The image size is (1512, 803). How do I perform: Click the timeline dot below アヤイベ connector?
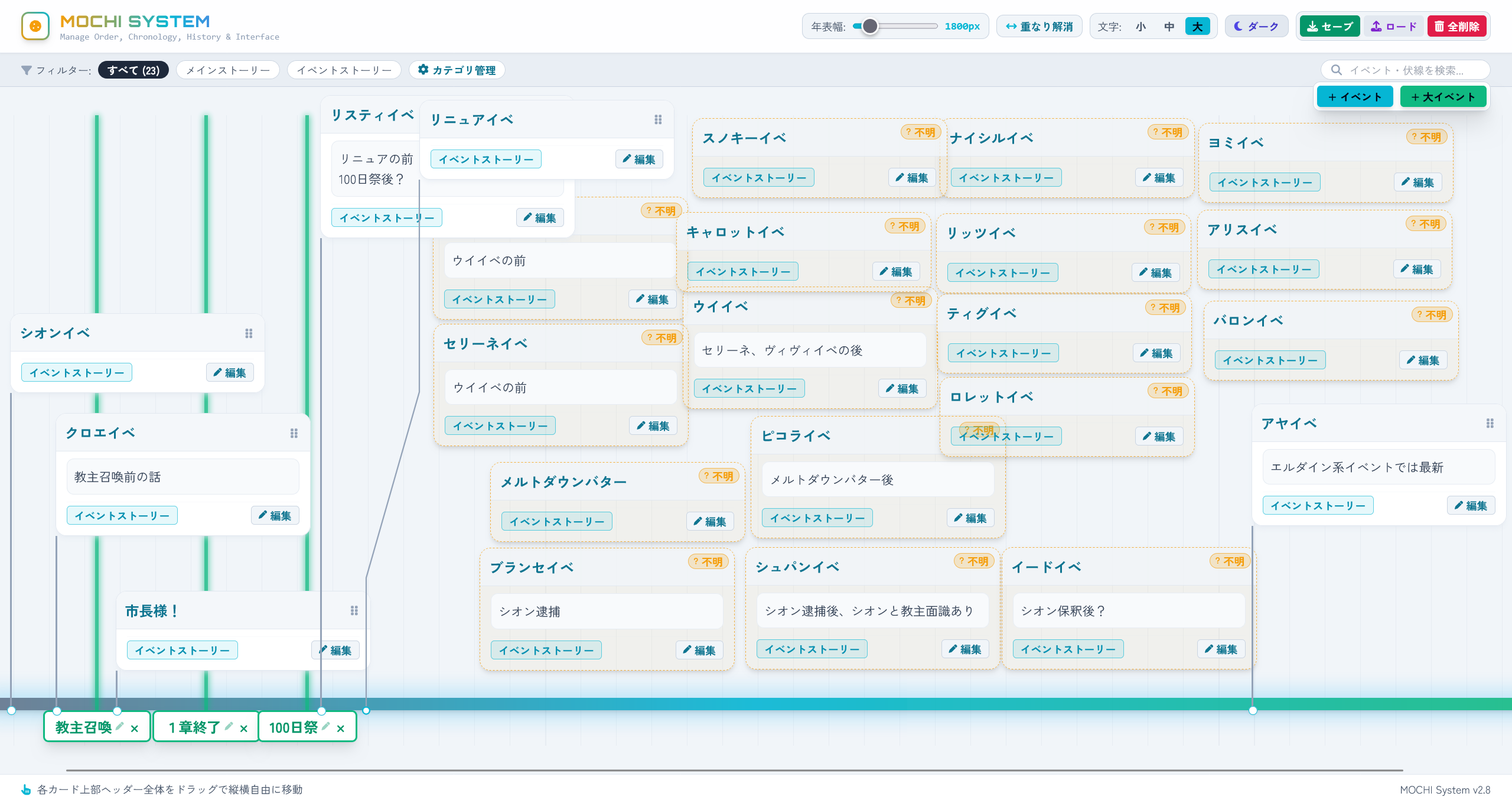click(1253, 710)
